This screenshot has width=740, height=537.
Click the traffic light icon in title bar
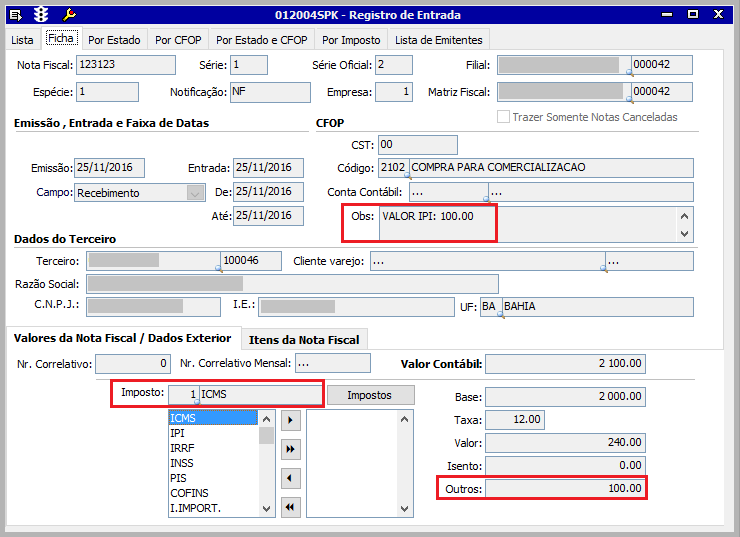[x=41, y=15]
